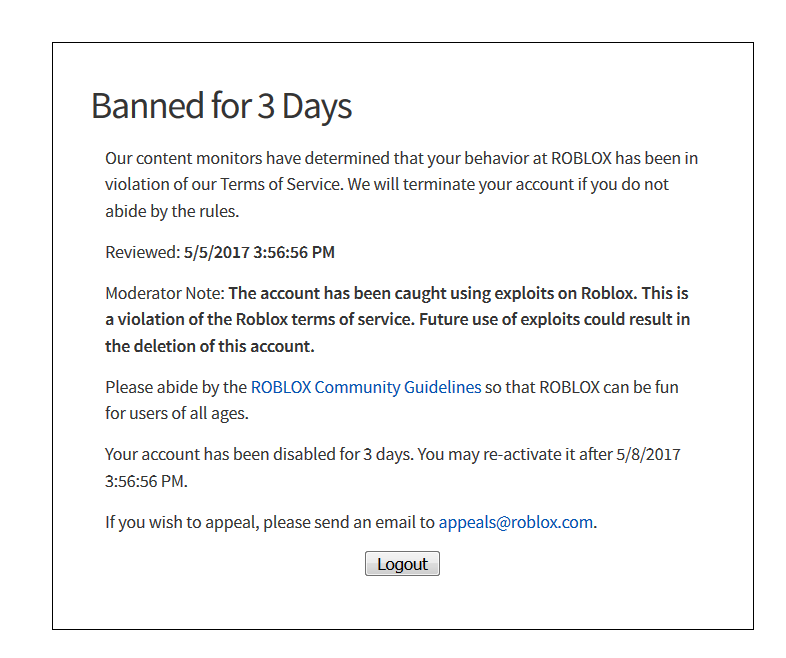Open the ROBLOX Community Guidelines link
786x658 pixels.
pos(365,387)
